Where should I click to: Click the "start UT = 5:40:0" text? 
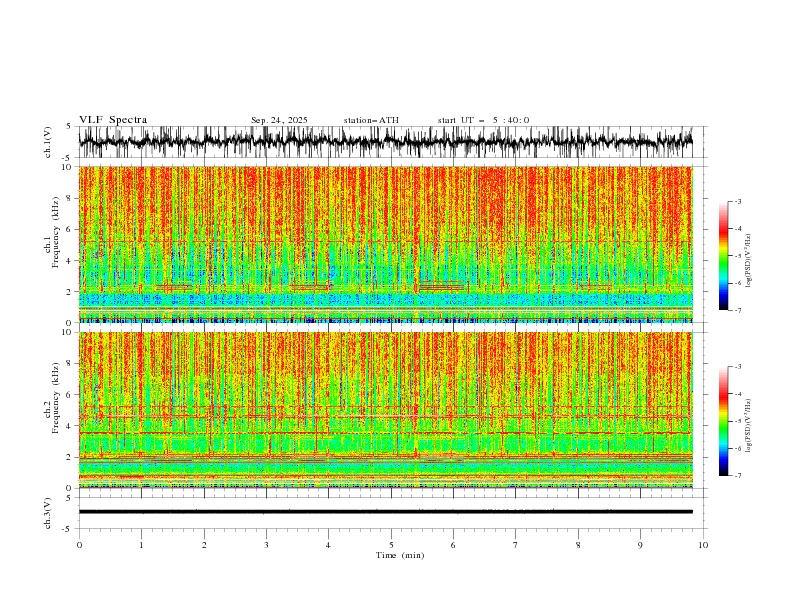[483, 120]
